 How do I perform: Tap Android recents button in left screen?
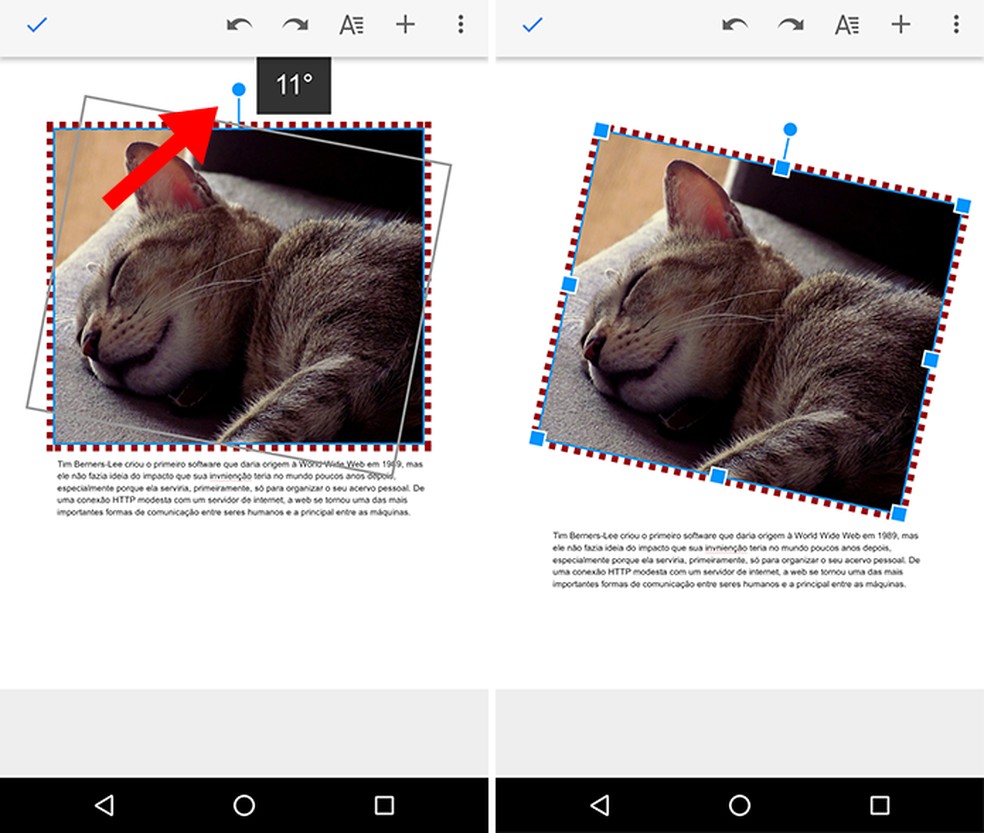pos(384,805)
